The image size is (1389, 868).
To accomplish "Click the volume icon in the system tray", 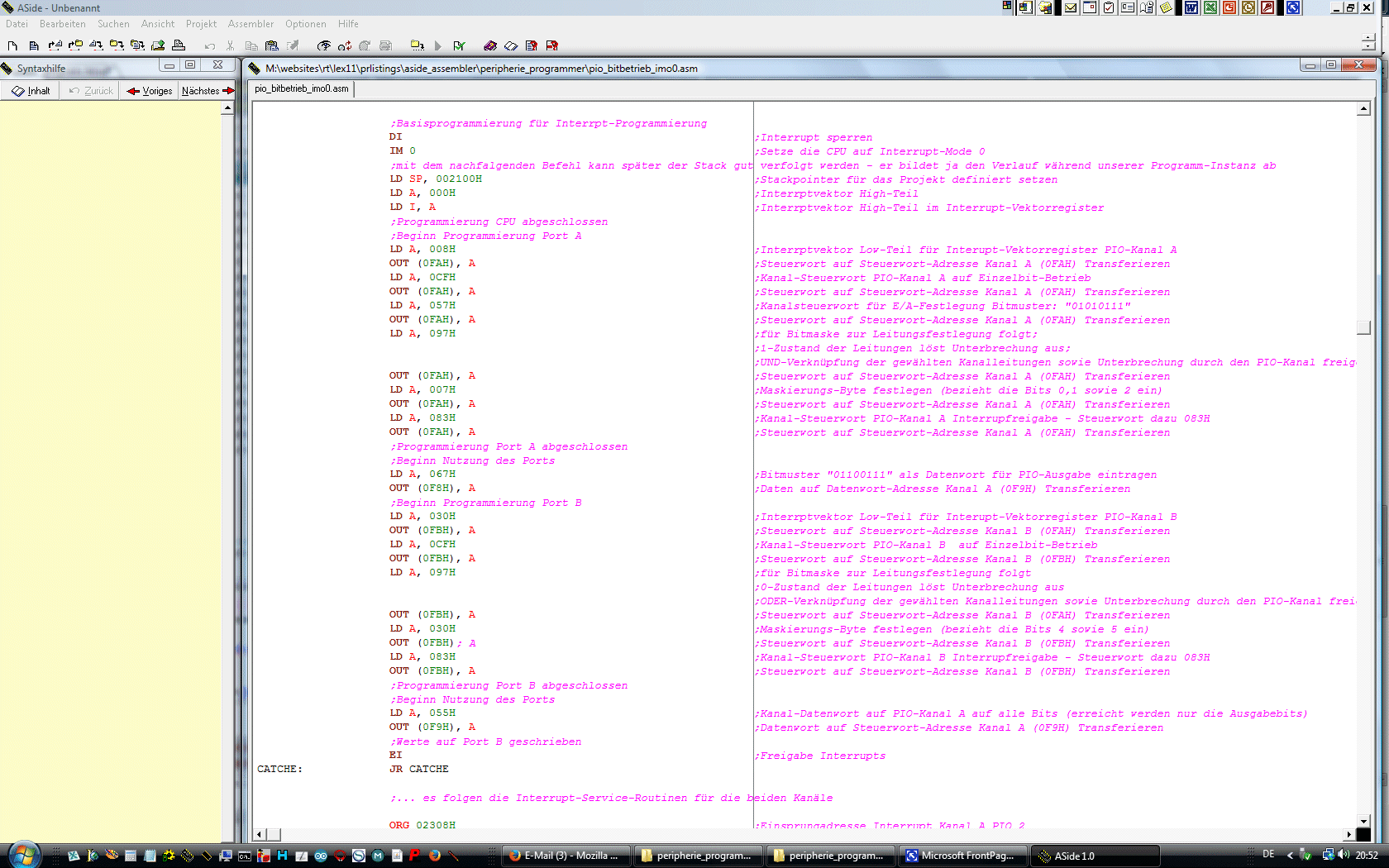I will click(1344, 855).
